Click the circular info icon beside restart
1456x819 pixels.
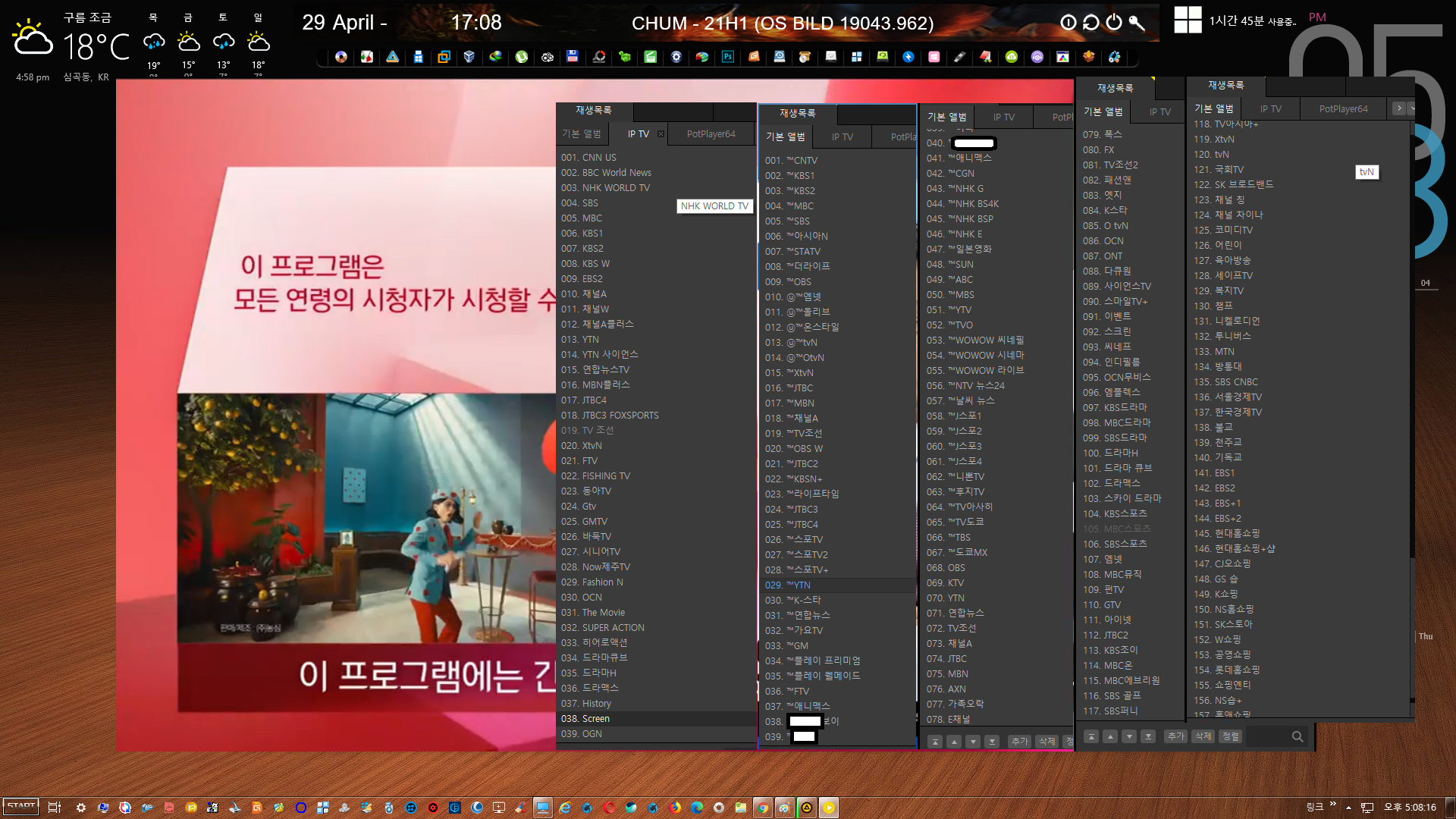[x=1068, y=23]
